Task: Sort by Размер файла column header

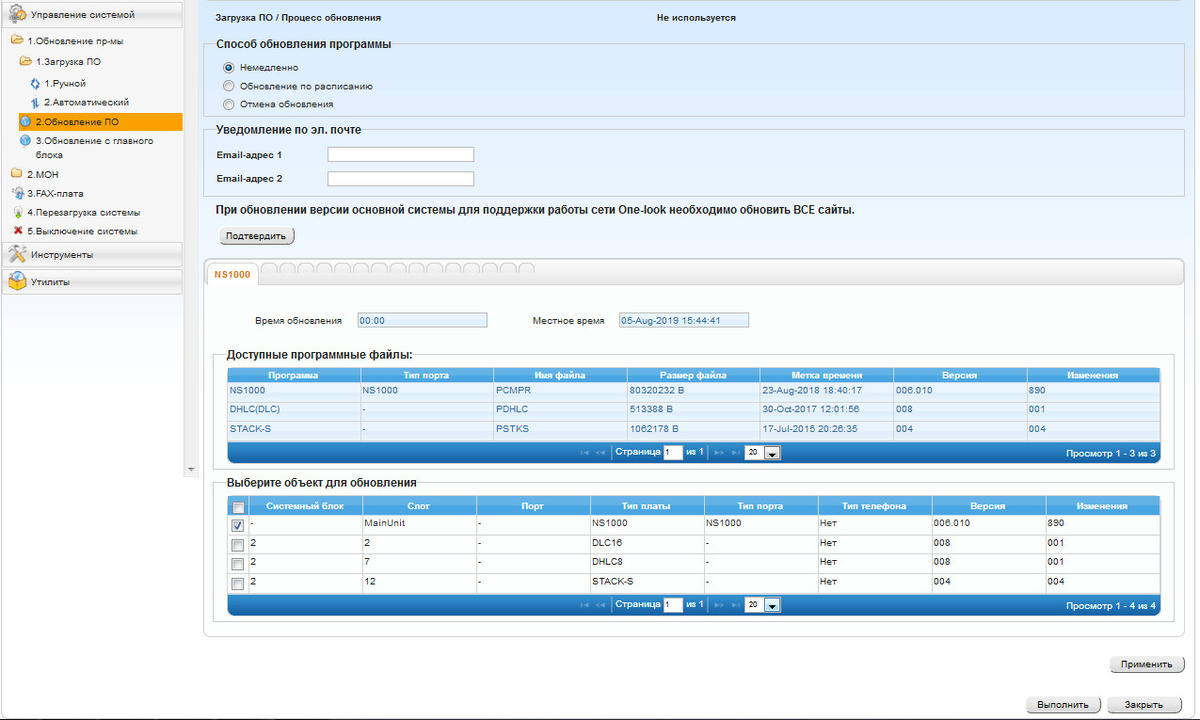Action: click(694, 375)
